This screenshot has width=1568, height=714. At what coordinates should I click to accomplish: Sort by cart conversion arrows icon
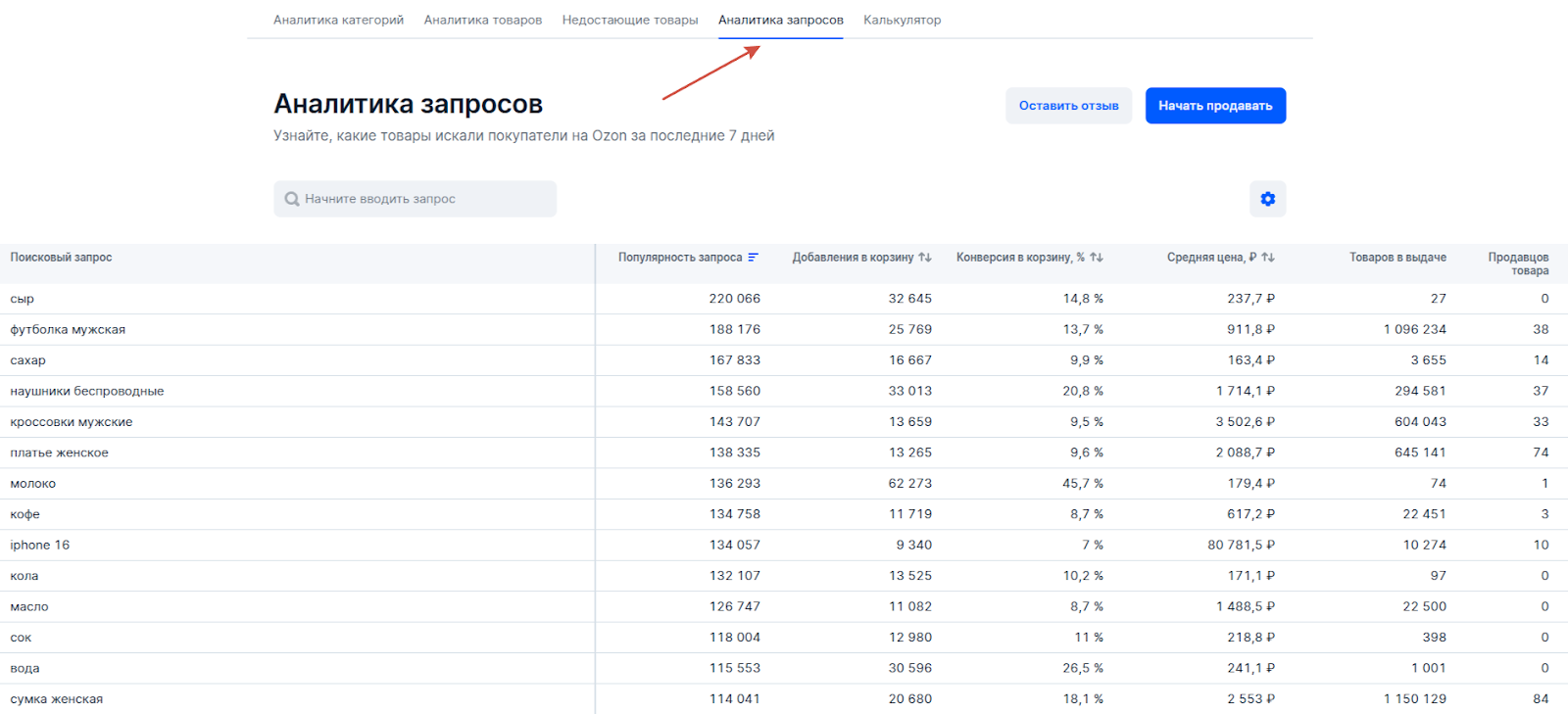pyautogui.click(x=1097, y=258)
